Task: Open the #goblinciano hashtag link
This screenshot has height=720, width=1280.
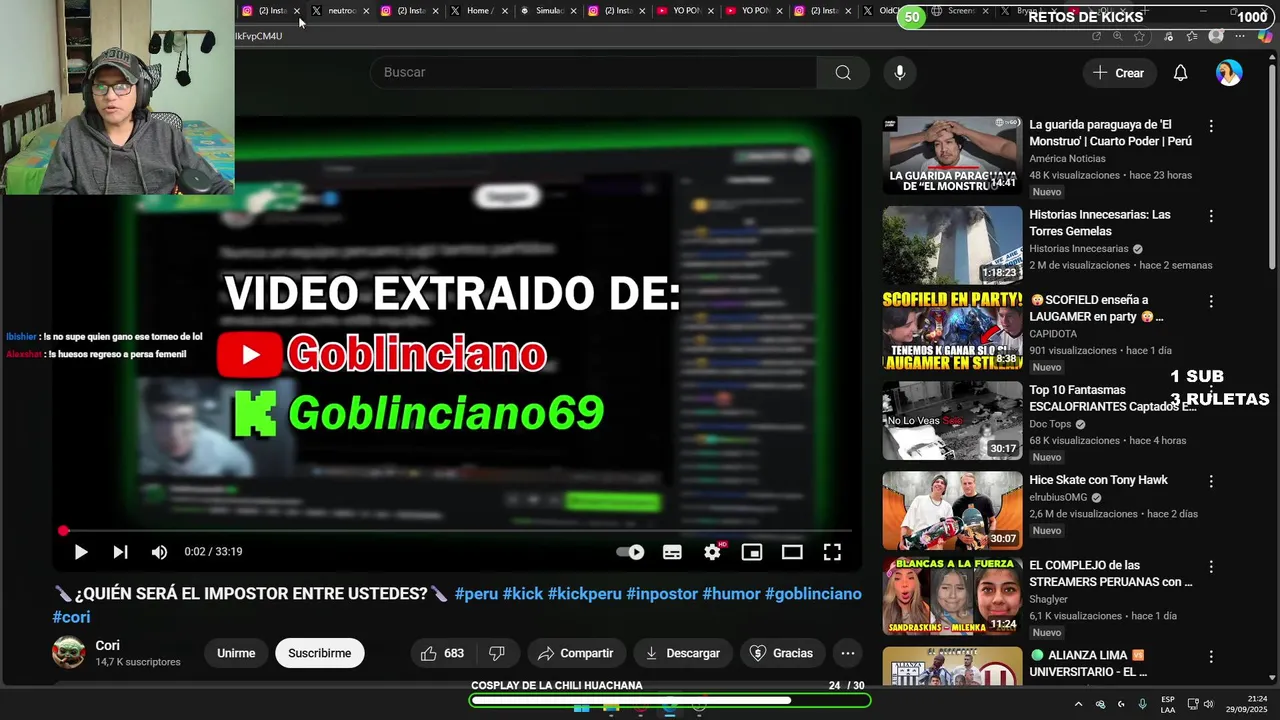Action: [813, 594]
